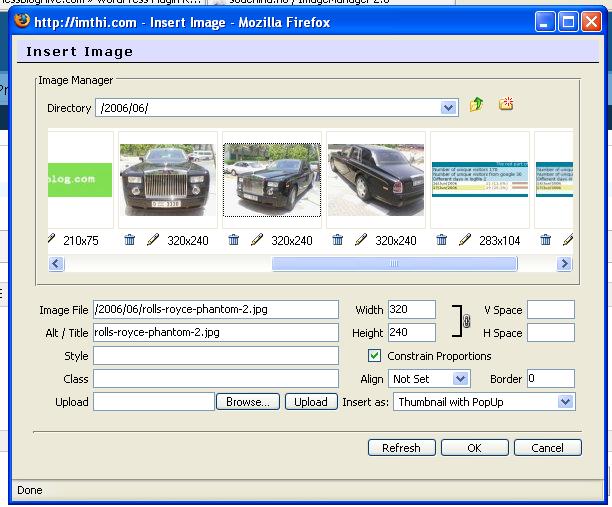Edit the front-view Rolls-Royce image with pencil icon
This screenshot has width=612, height=507.
153,240
